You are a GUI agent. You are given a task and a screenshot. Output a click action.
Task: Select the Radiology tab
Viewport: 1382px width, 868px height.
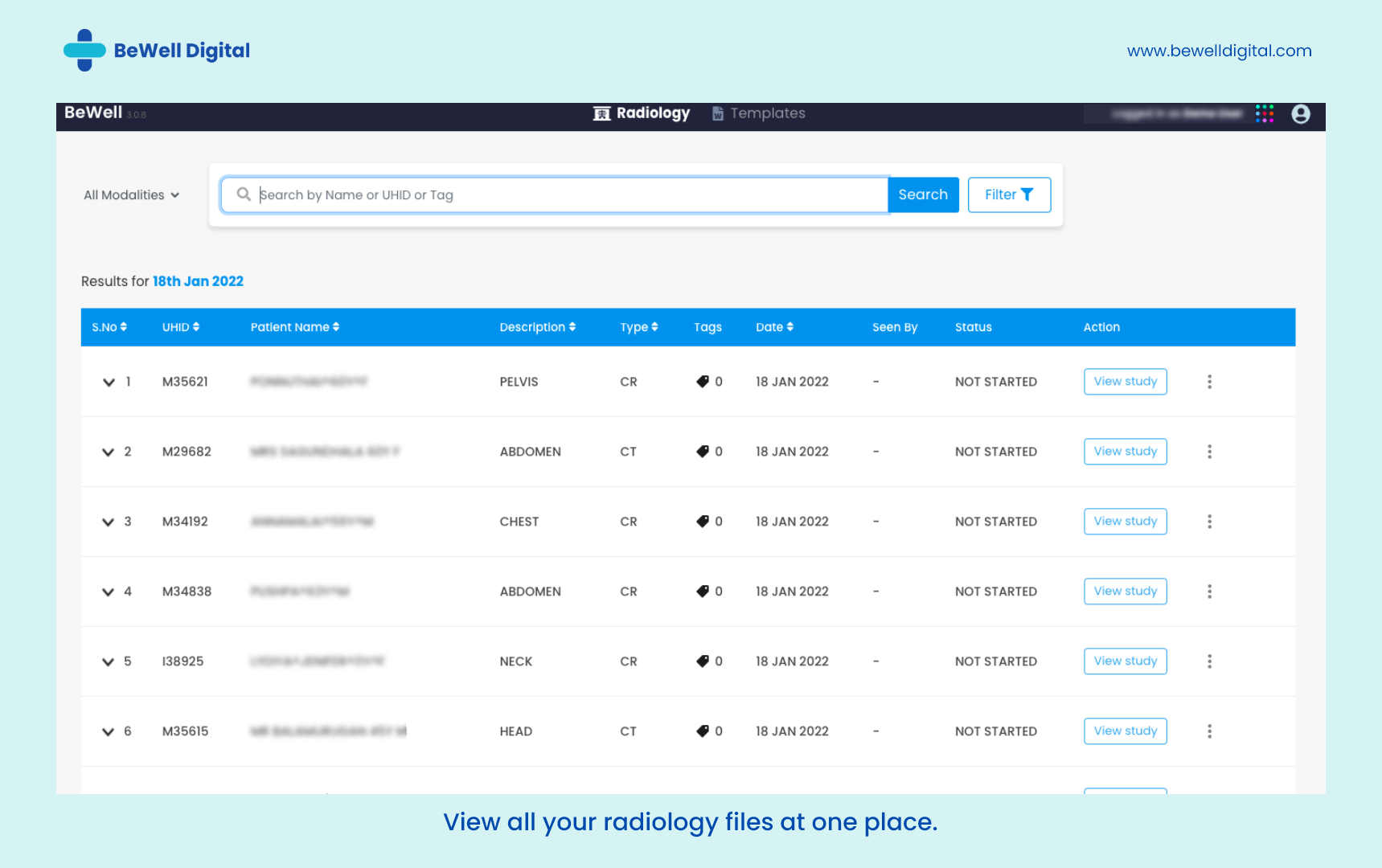pos(651,113)
